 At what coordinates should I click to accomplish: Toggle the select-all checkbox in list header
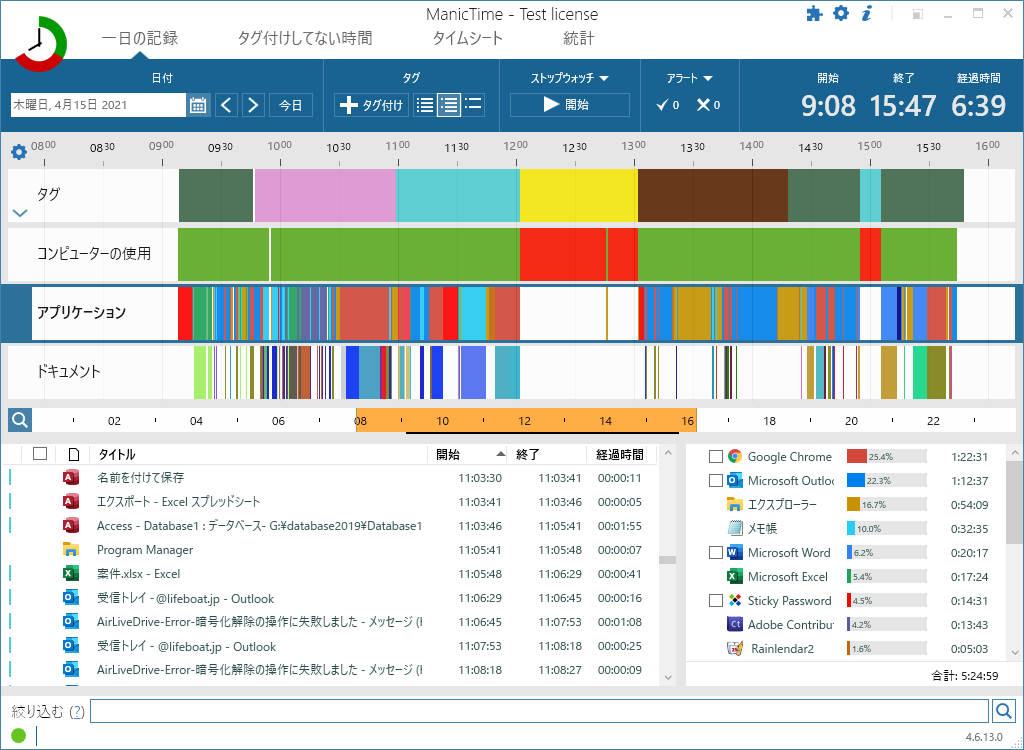(x=40, y=454)
